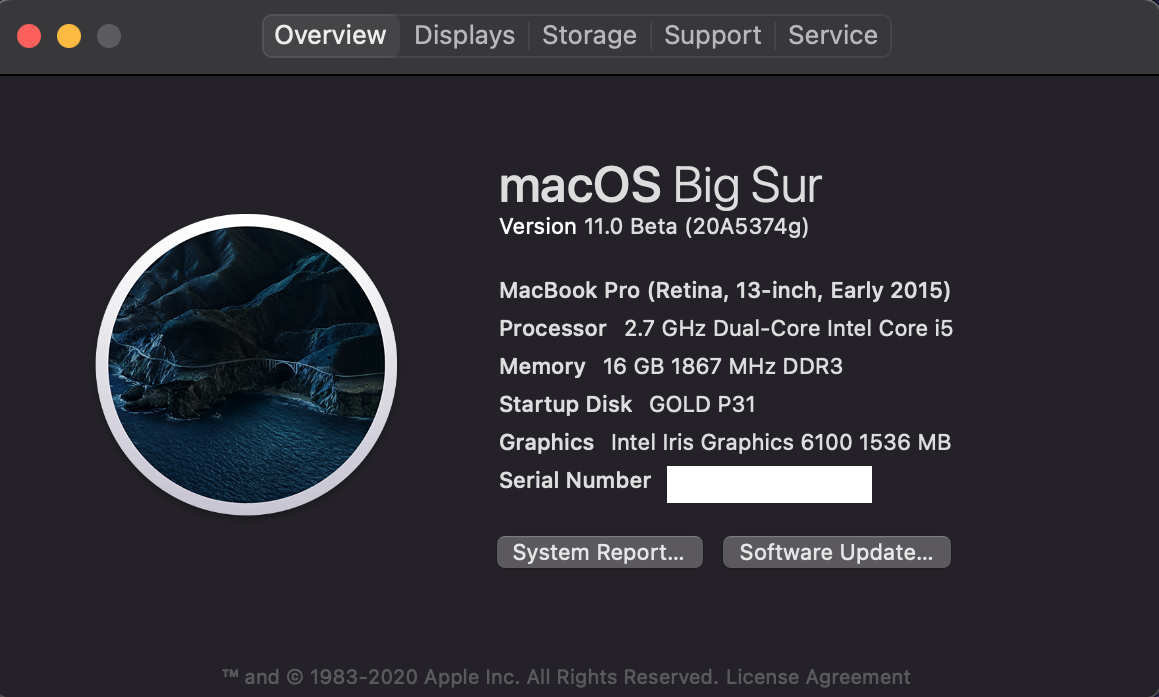Select the Overview tab
This screenshot has width=1159, height=697.
[330, 35]
